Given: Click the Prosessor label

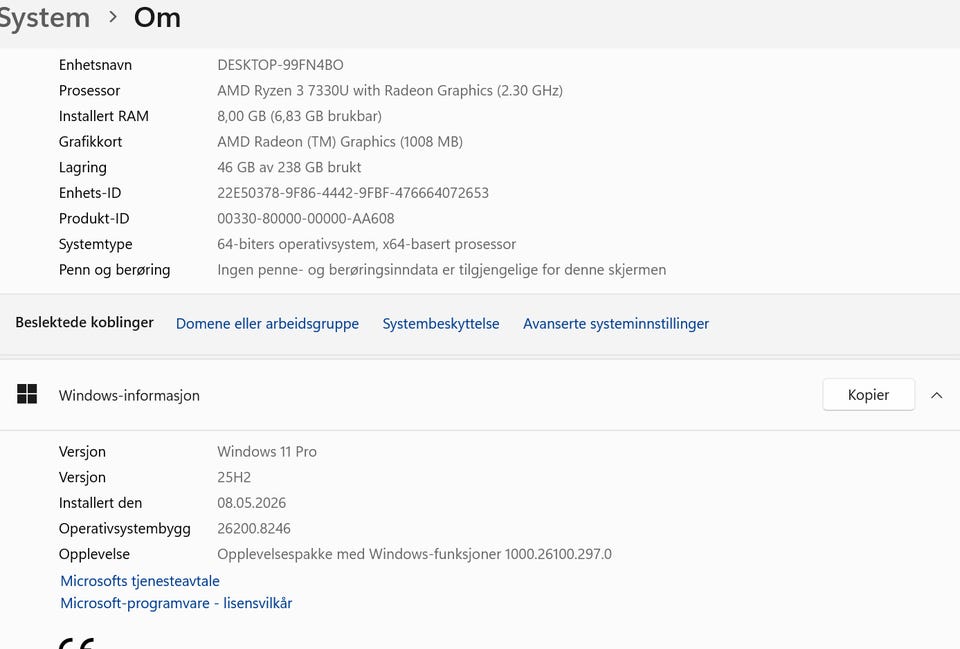Looking at the screenshot, I should pos(89,91).
